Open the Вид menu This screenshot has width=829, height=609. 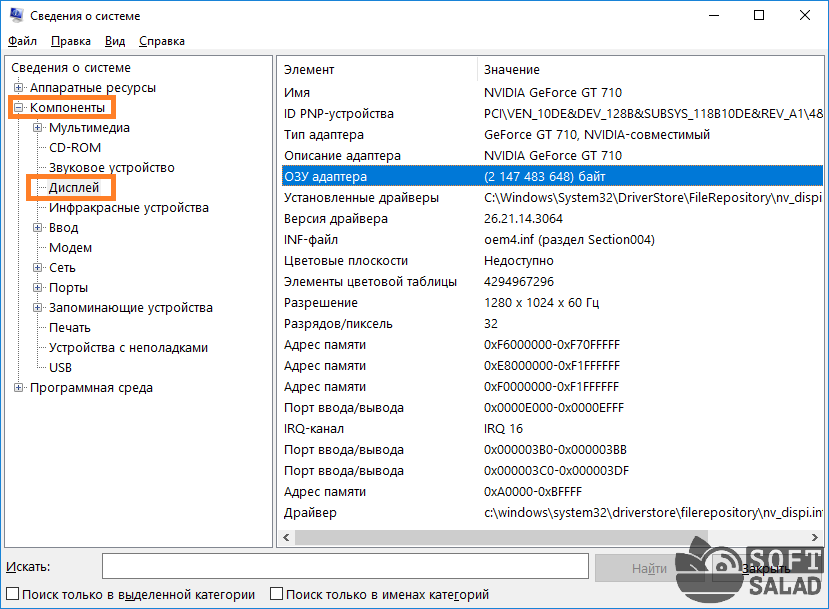pyautogui.click(x=115, y=41)
